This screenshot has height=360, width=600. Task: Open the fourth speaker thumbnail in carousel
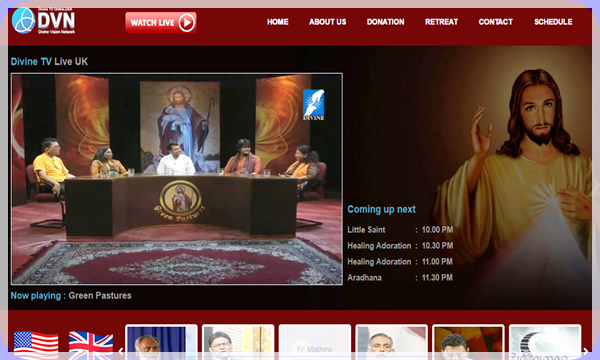[x=391, y=342]
